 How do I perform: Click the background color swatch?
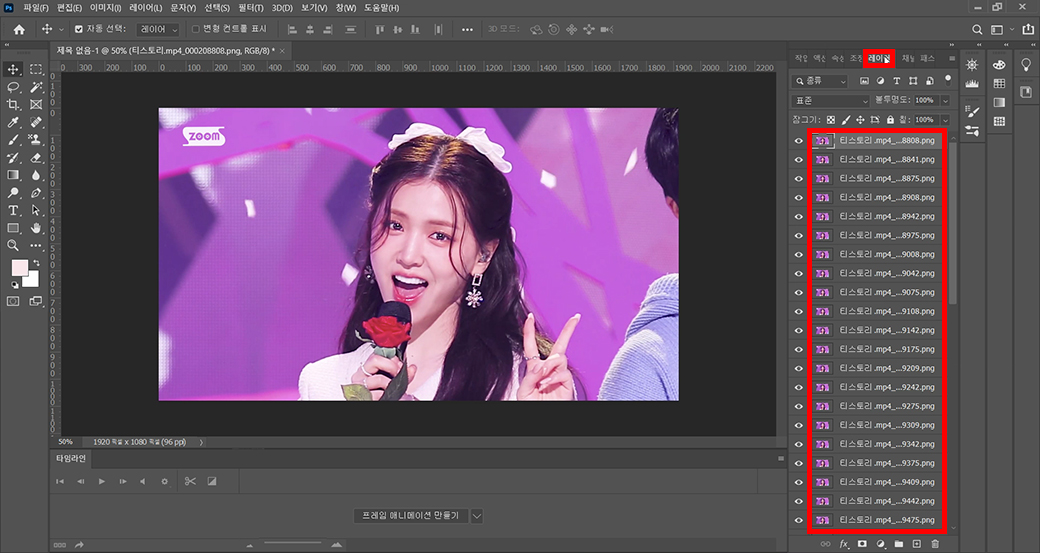32,281
